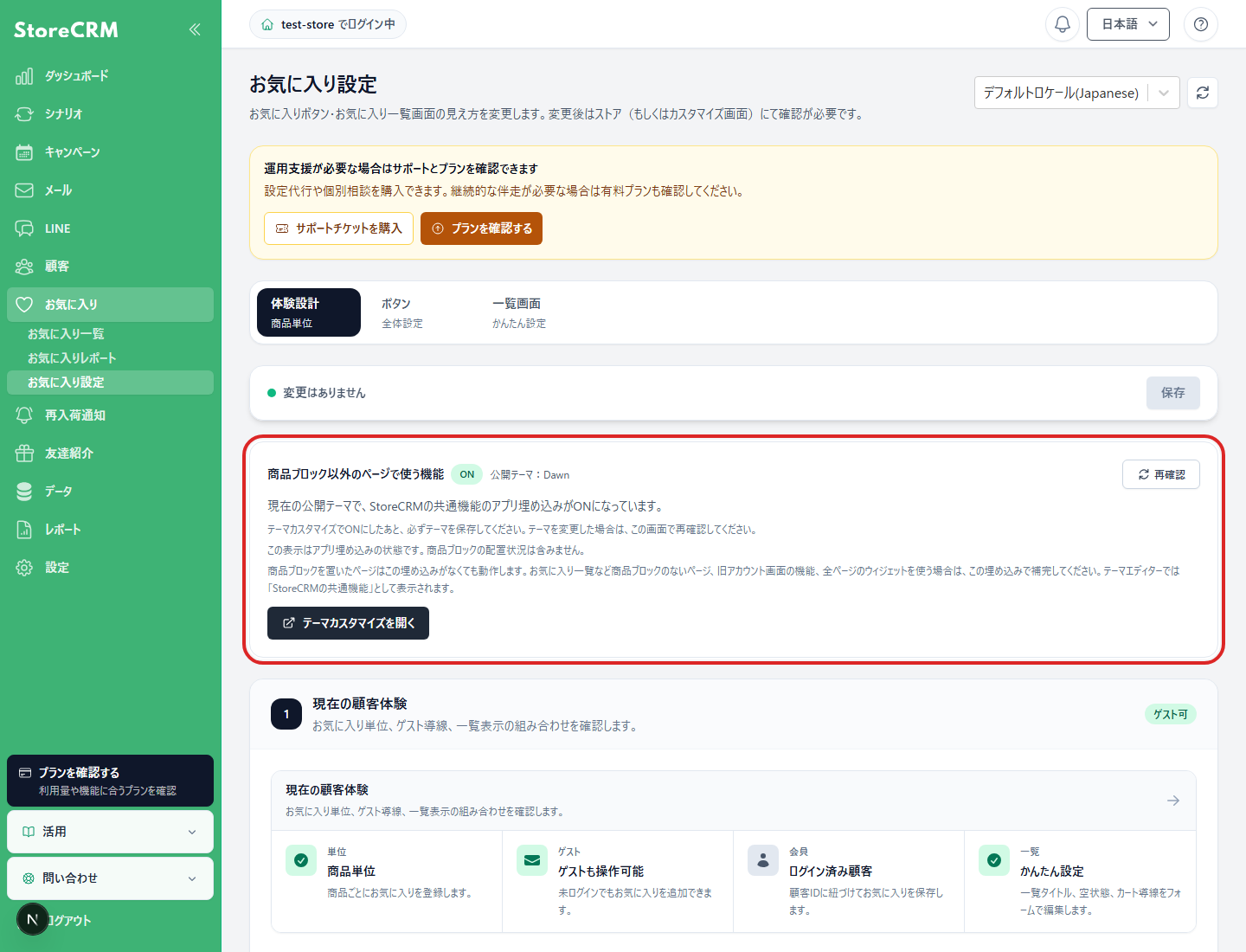Image resolution: width=1246 pixels, height=952 pixels.
Task: Open the 日本語 language dropdown
Action: pos(1128,24)
